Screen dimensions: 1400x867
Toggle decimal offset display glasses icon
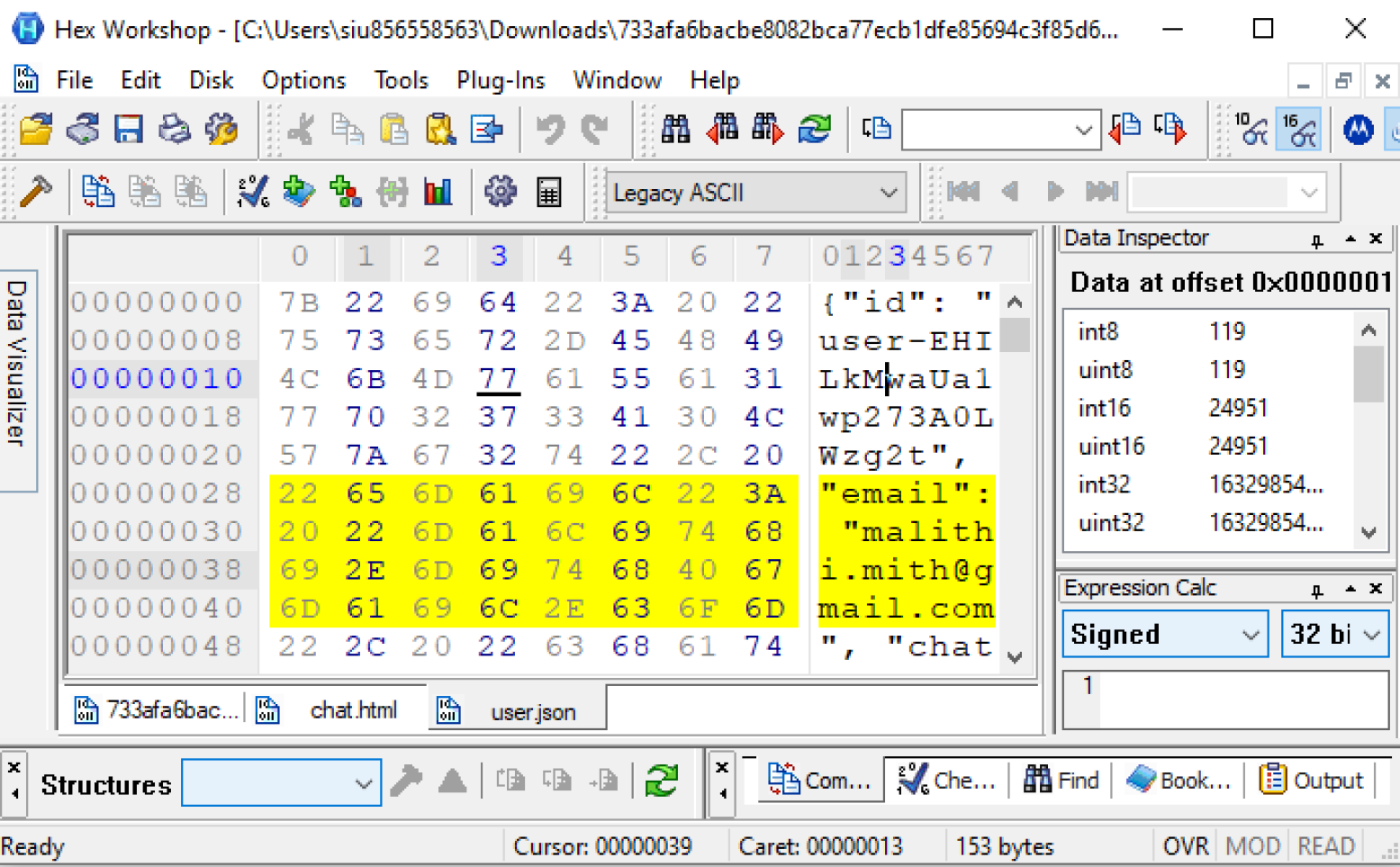click(1251, 130)
